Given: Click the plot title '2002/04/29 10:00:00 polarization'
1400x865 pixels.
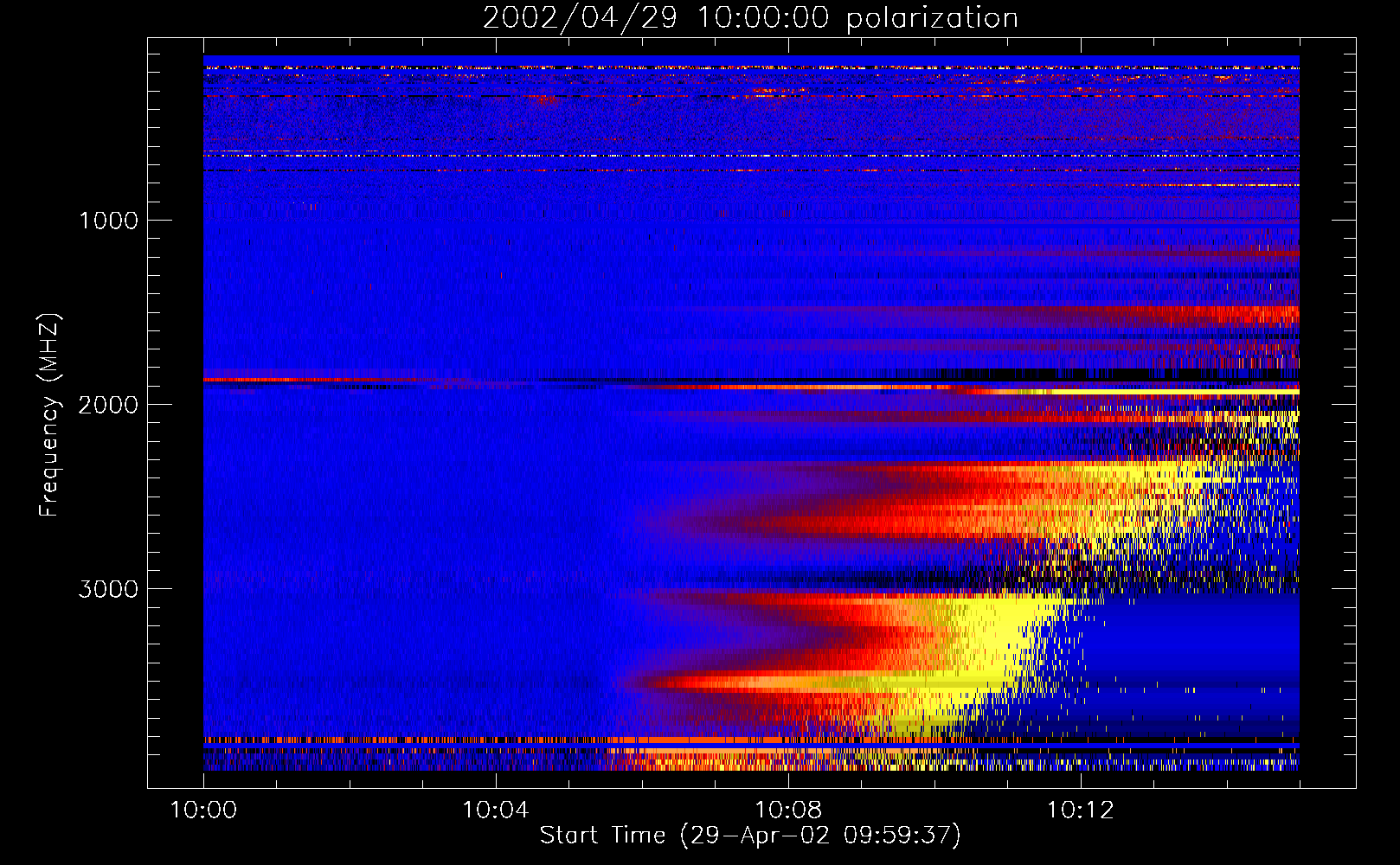Looking at the screenshot, I should (750, 18).
